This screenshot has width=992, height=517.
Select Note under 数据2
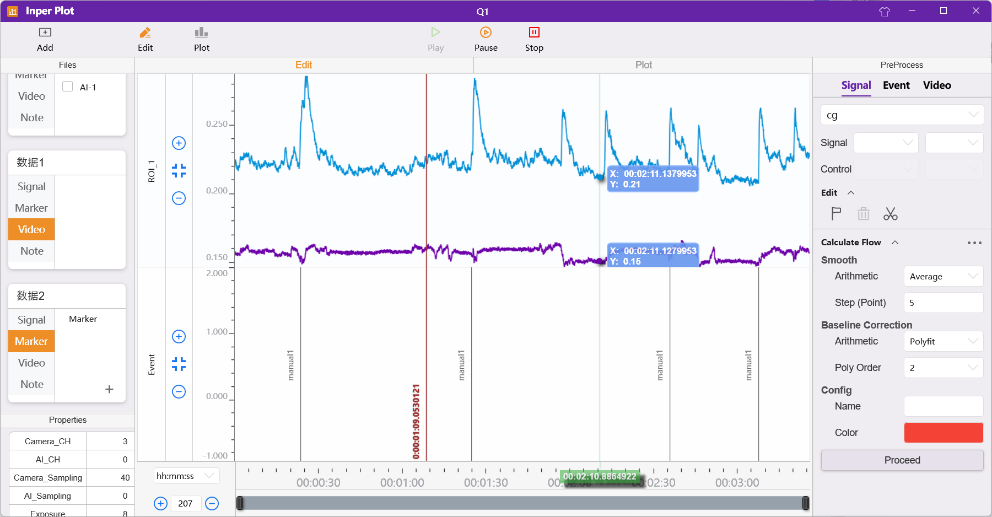pos(32,385)
